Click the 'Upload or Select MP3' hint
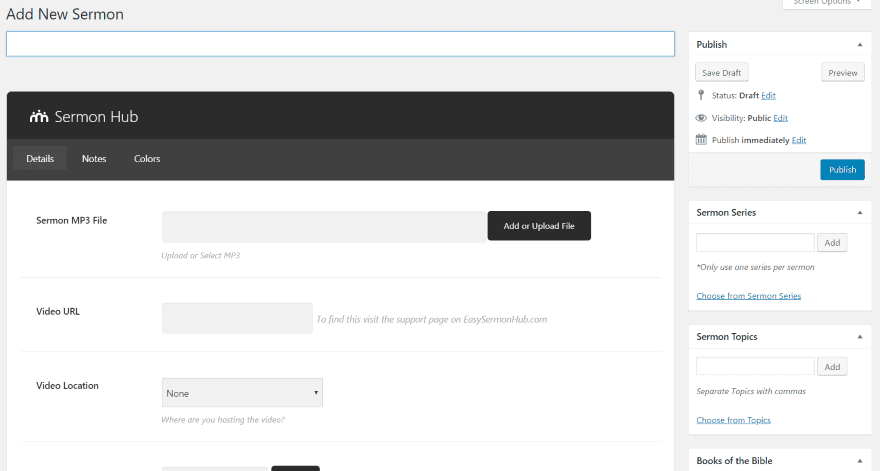 point(201,255)
